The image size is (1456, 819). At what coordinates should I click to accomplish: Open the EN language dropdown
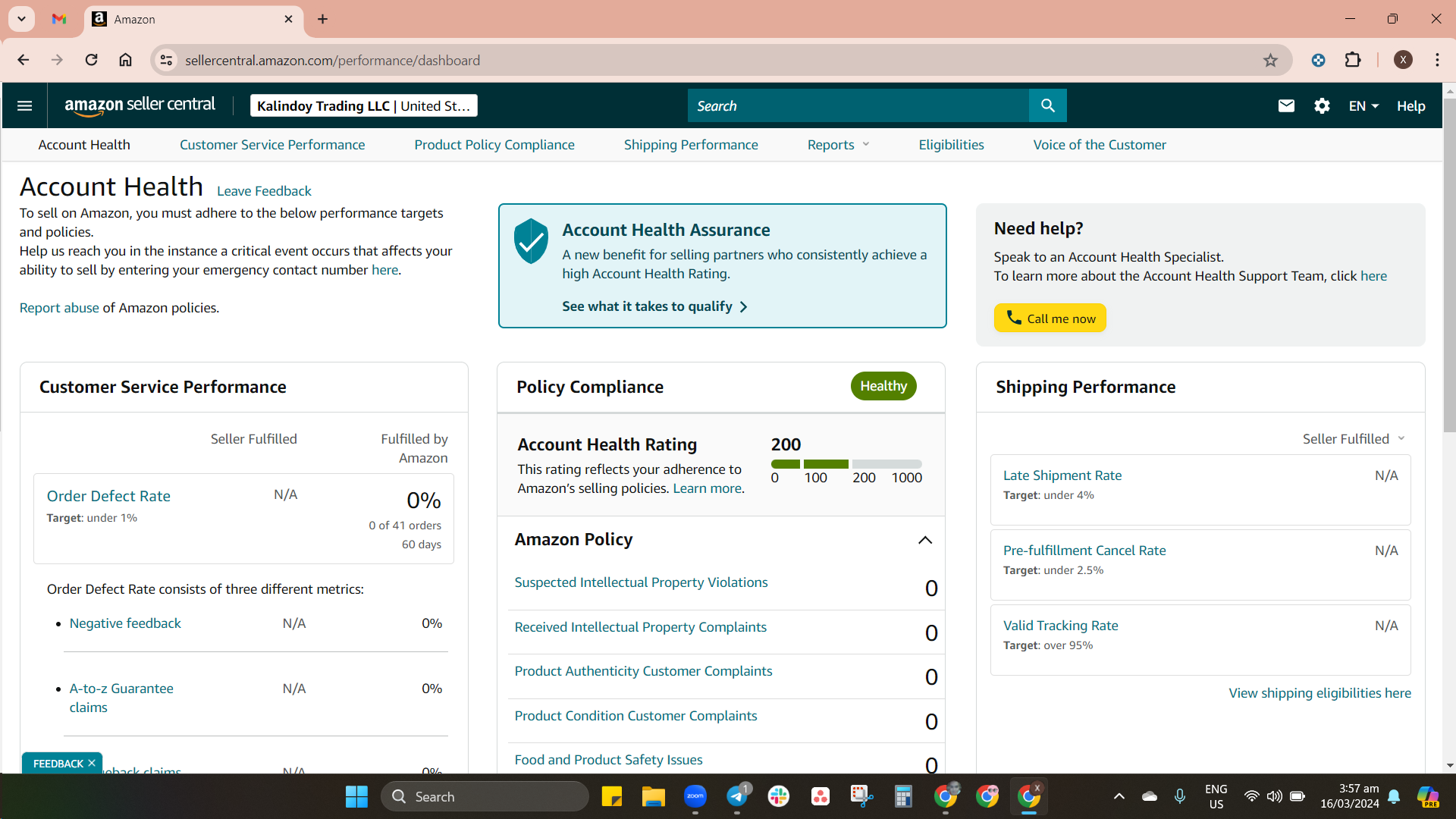1363,106
